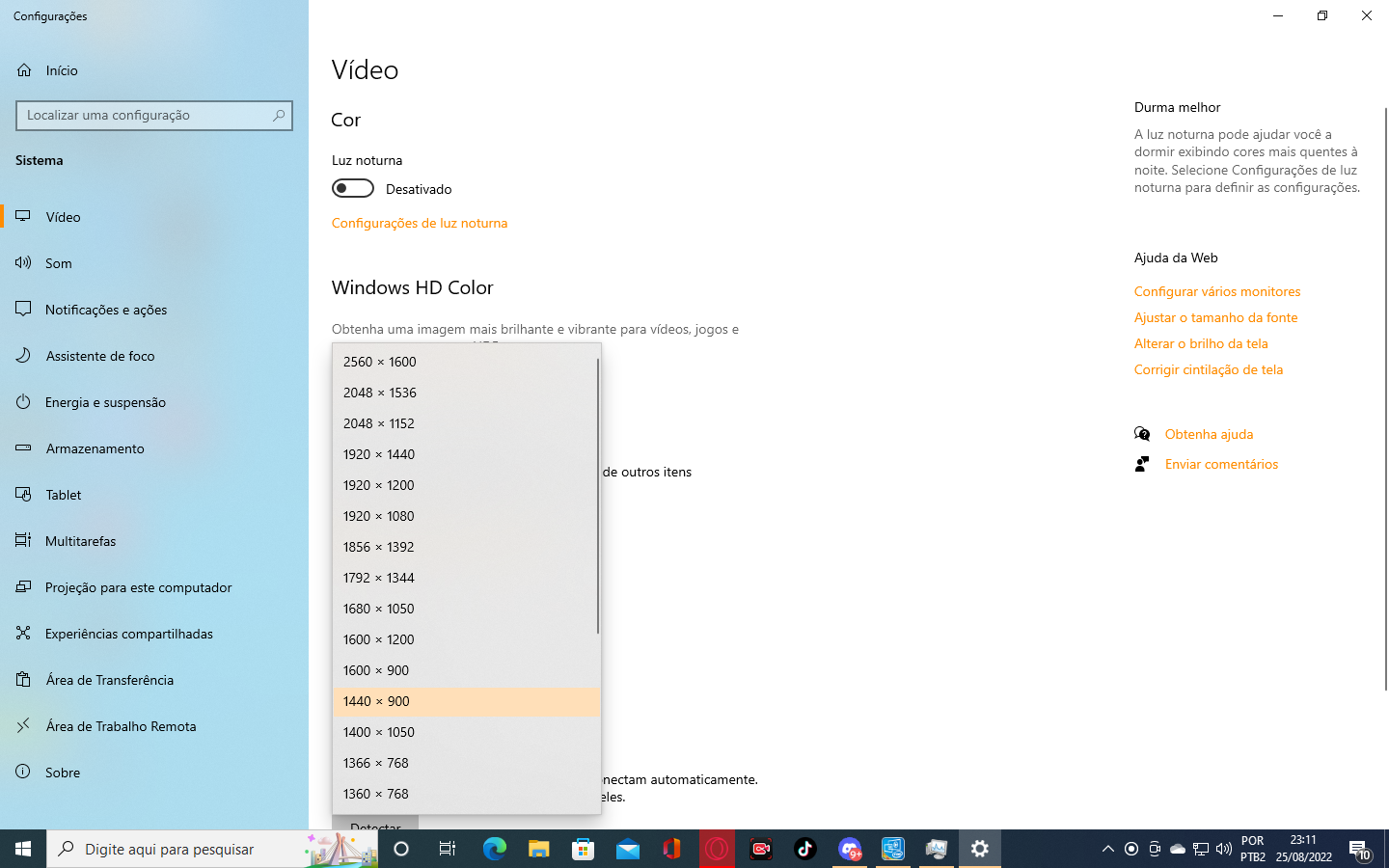Click the search magnifier in settings box

(279, 116)
